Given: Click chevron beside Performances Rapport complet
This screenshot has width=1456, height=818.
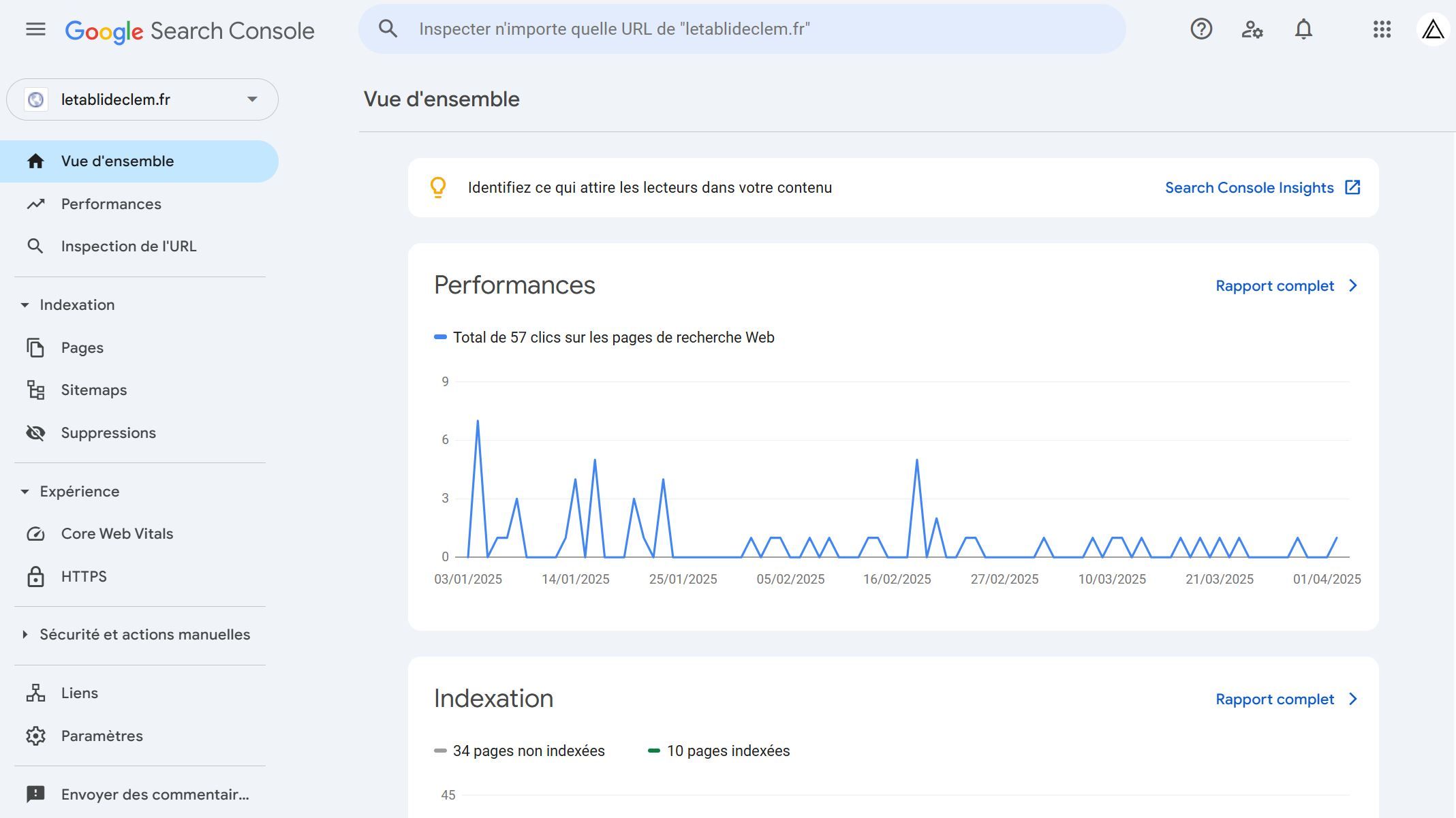Looking at the screenshot, I should [1353, 285].
